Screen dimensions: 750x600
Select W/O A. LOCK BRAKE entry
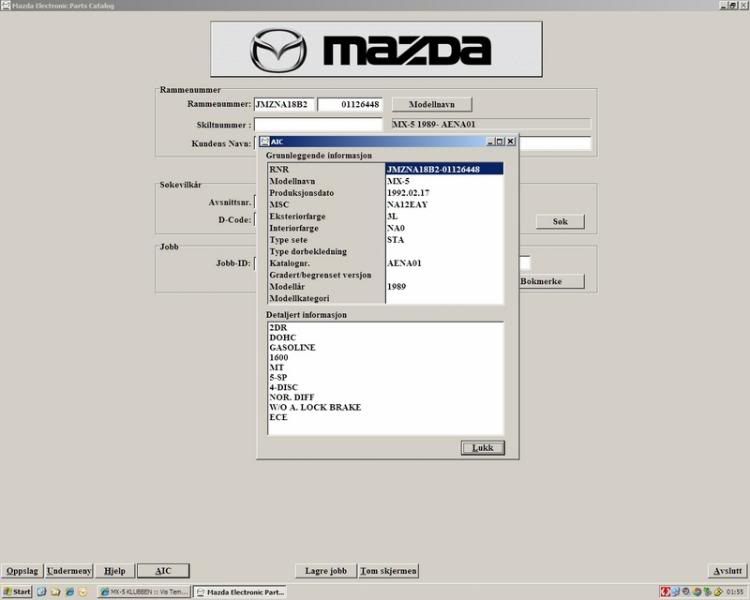315,408
